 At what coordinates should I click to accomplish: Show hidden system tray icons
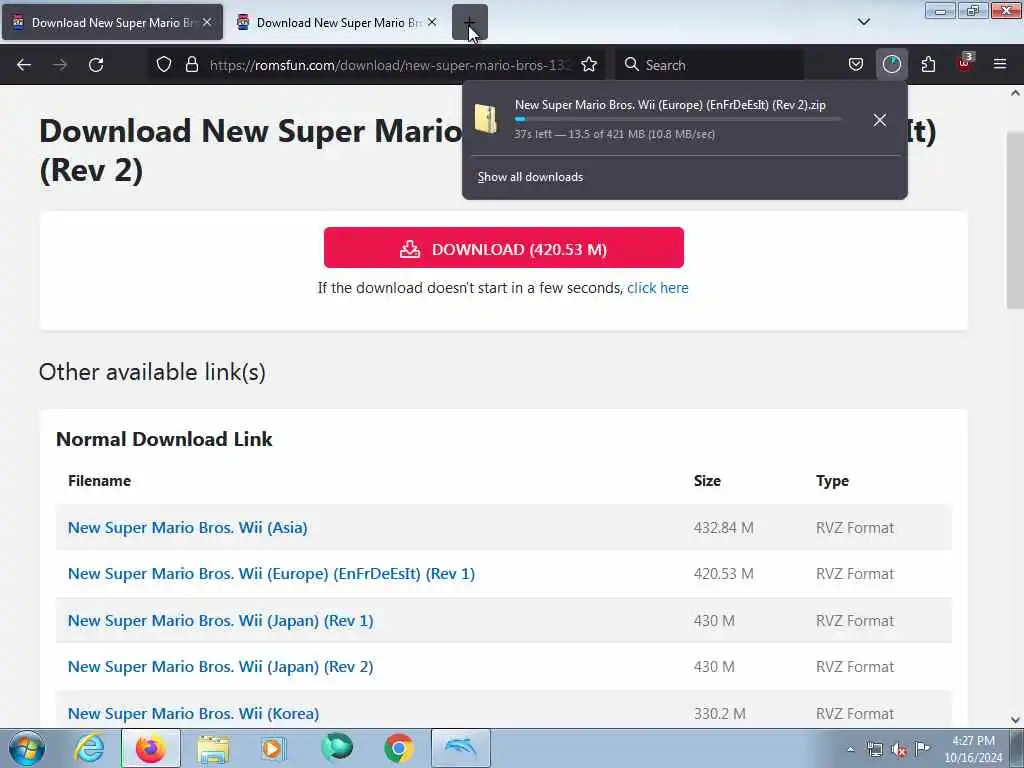coord(850,749)
